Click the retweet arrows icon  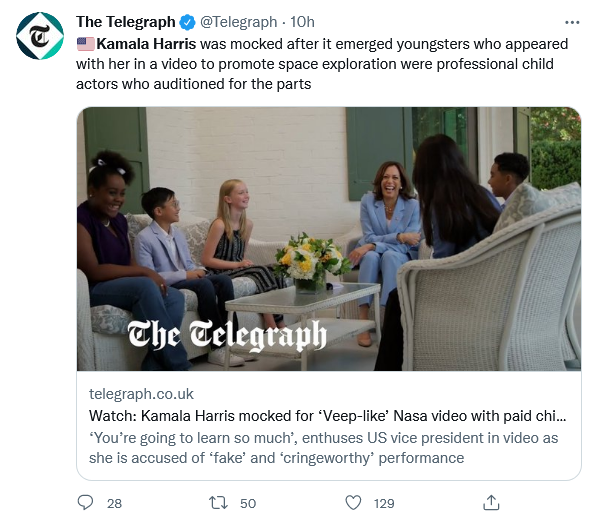pyautogui.click(x=219, y=503)
